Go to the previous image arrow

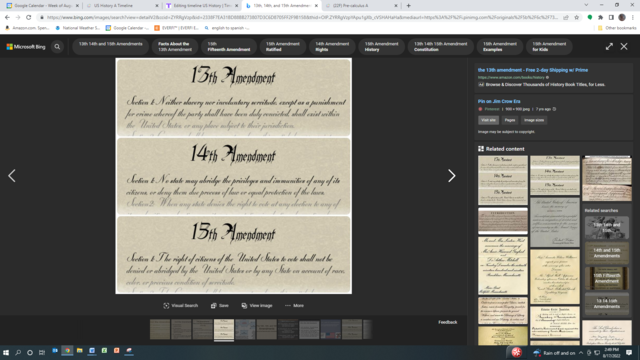[12, 176]
